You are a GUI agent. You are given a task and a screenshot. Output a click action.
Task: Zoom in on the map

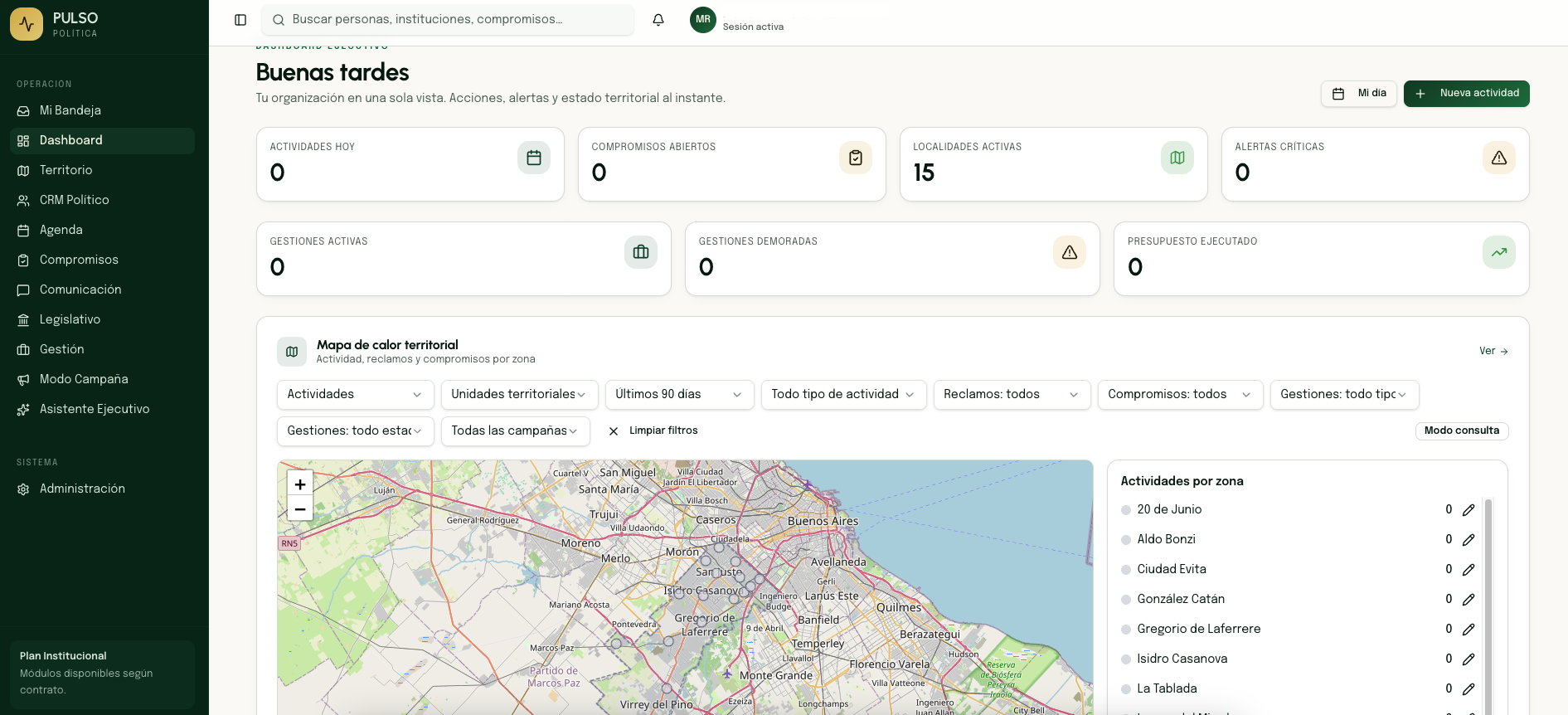coord(300,484)
